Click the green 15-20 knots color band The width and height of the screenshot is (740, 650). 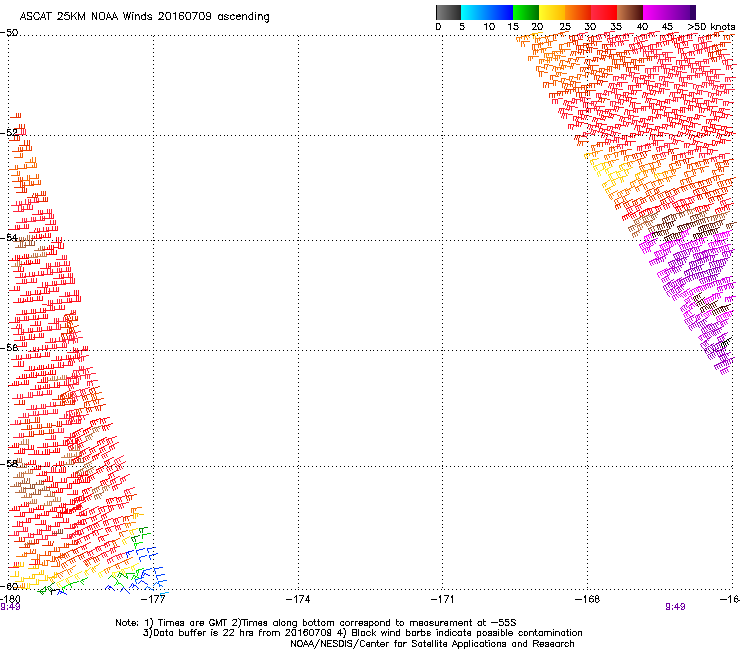[x=526, y=12]
